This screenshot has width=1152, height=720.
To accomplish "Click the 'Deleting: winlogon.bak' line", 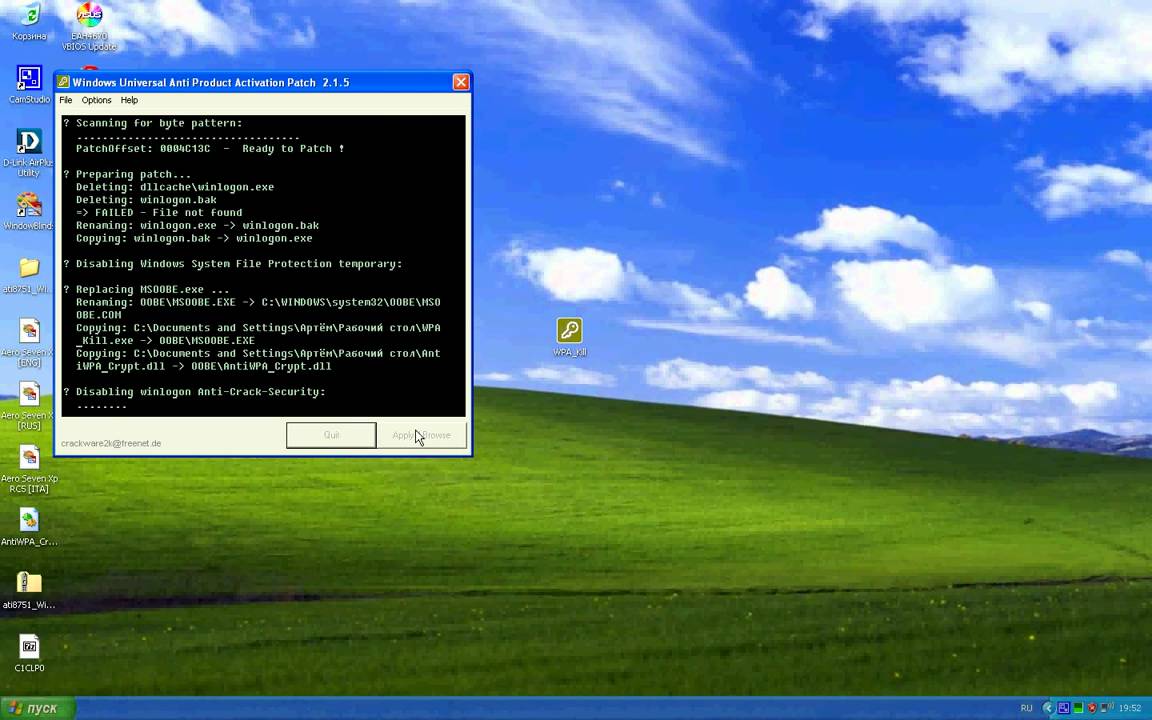I will (146, 200).
